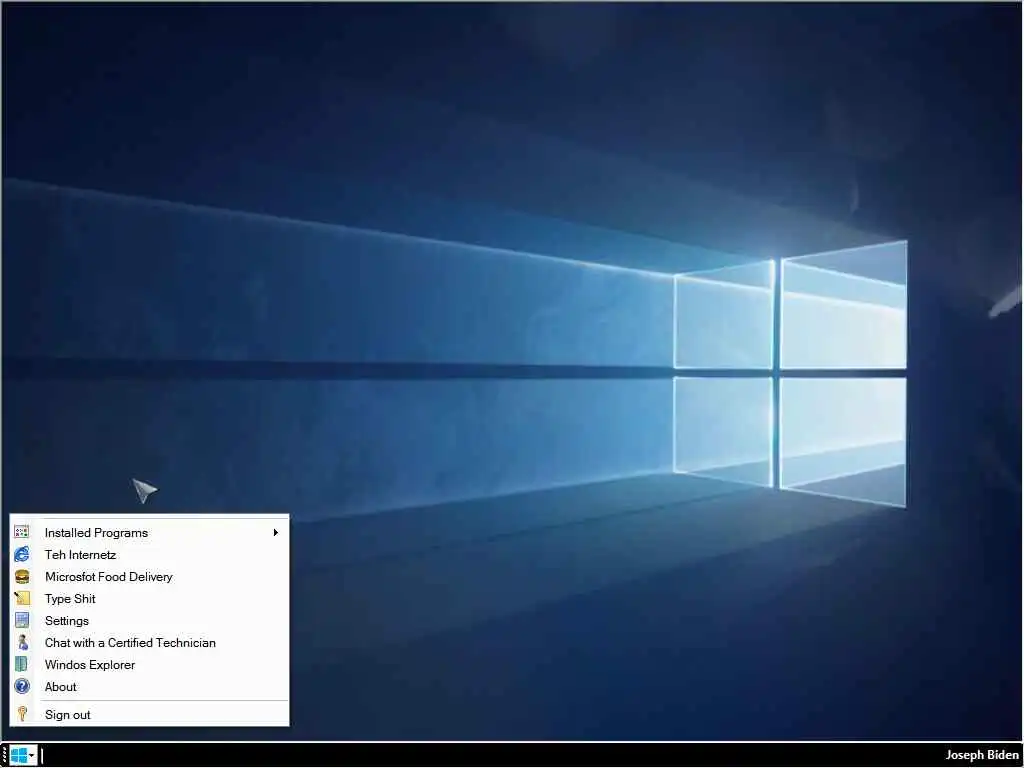Open Microsfot Food Delivery
The width and height of the screenshot is (1024, 768).
click(x=150, y=577)
